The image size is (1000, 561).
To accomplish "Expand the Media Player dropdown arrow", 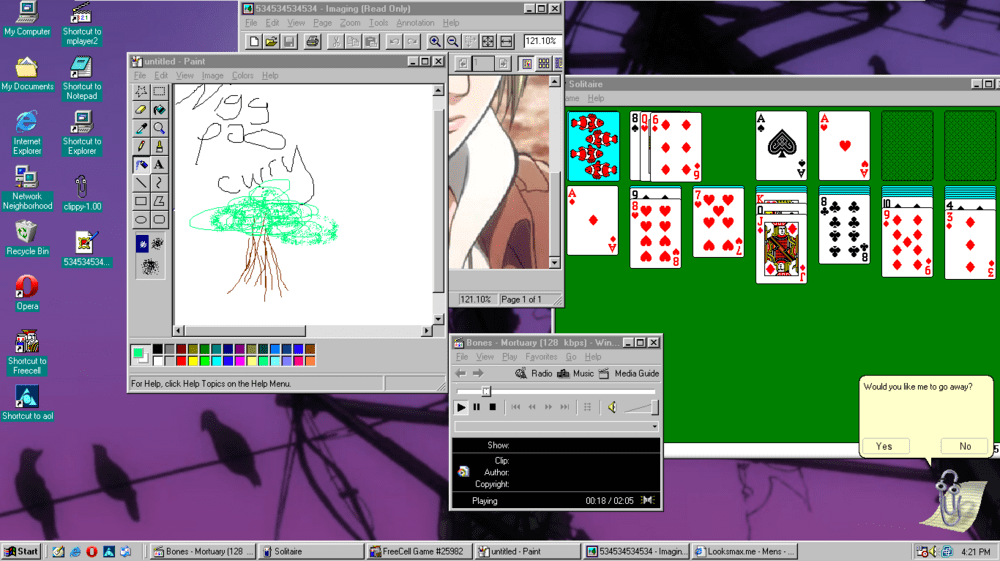I will [654, 426].
